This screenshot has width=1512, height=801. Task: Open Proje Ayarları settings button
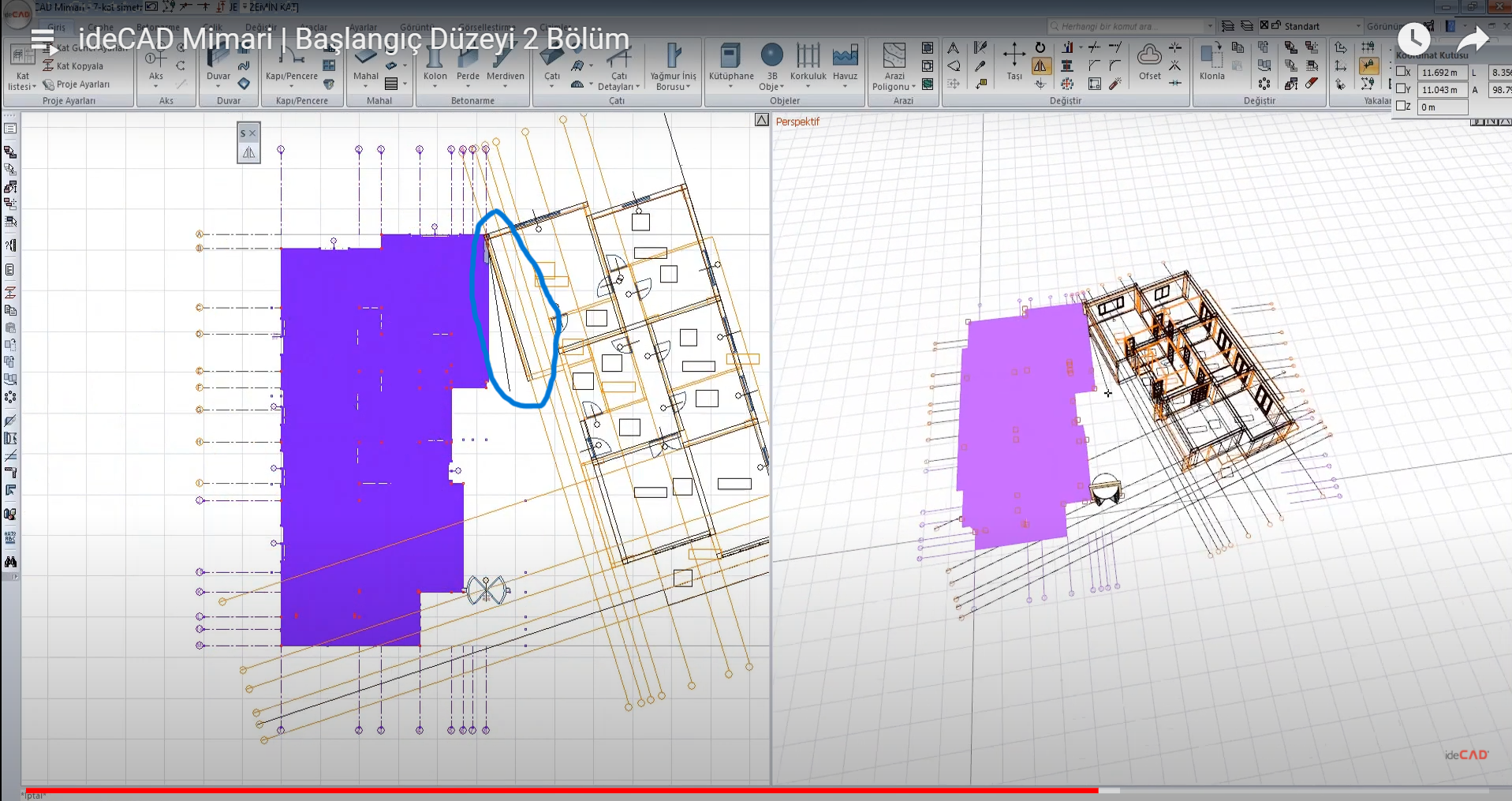[x=76, y=84]
